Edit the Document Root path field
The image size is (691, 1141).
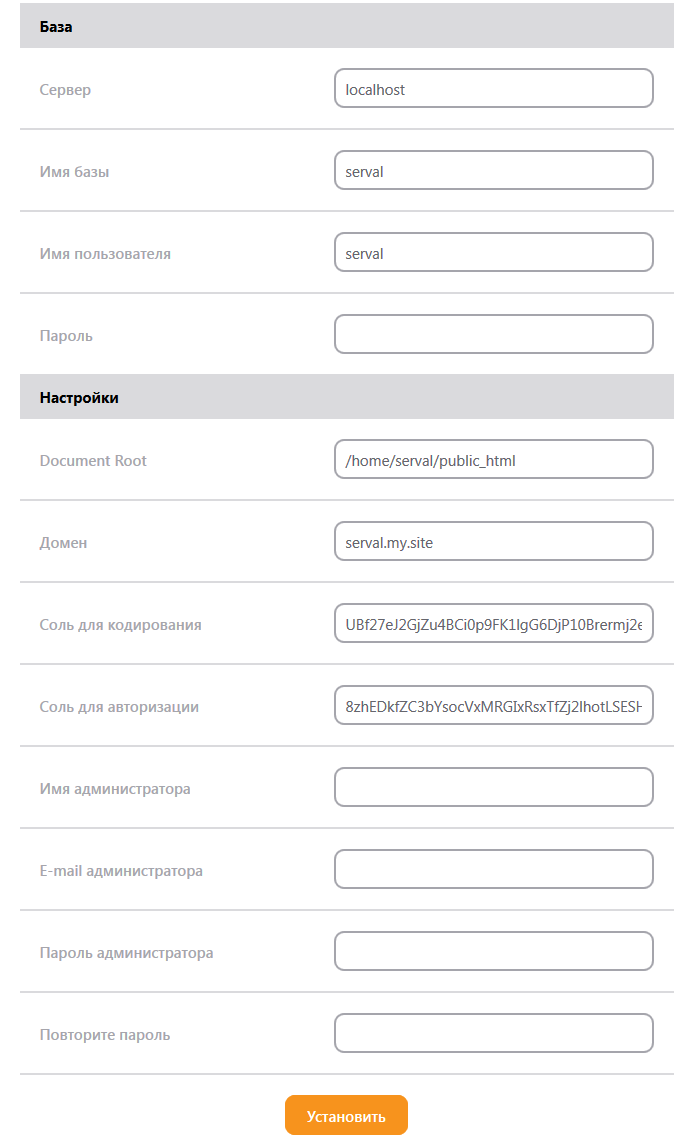click(x=494, y=459)
